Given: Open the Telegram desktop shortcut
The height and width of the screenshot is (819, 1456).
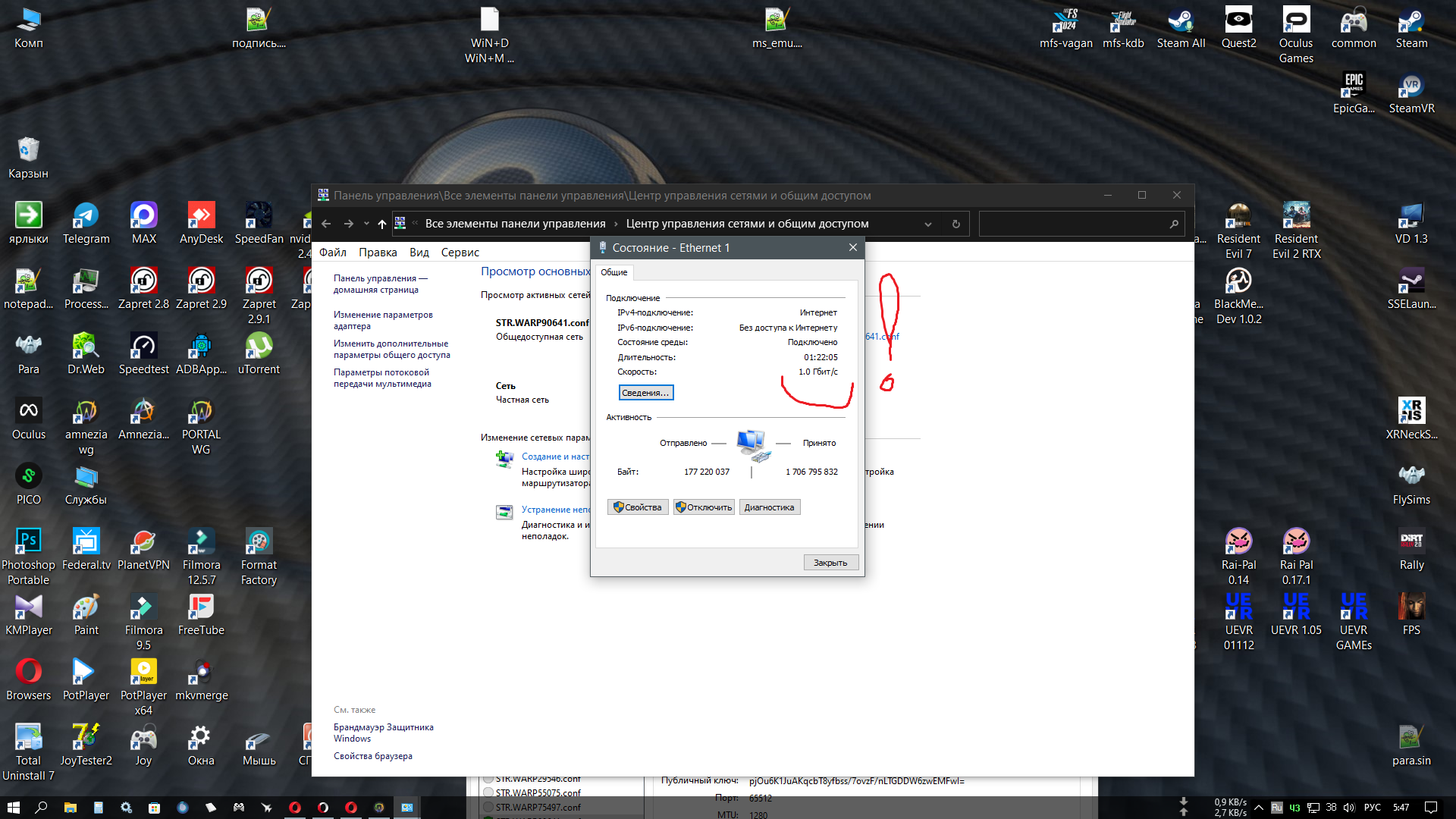Looking at the screenshot, I should click(86, 217).
